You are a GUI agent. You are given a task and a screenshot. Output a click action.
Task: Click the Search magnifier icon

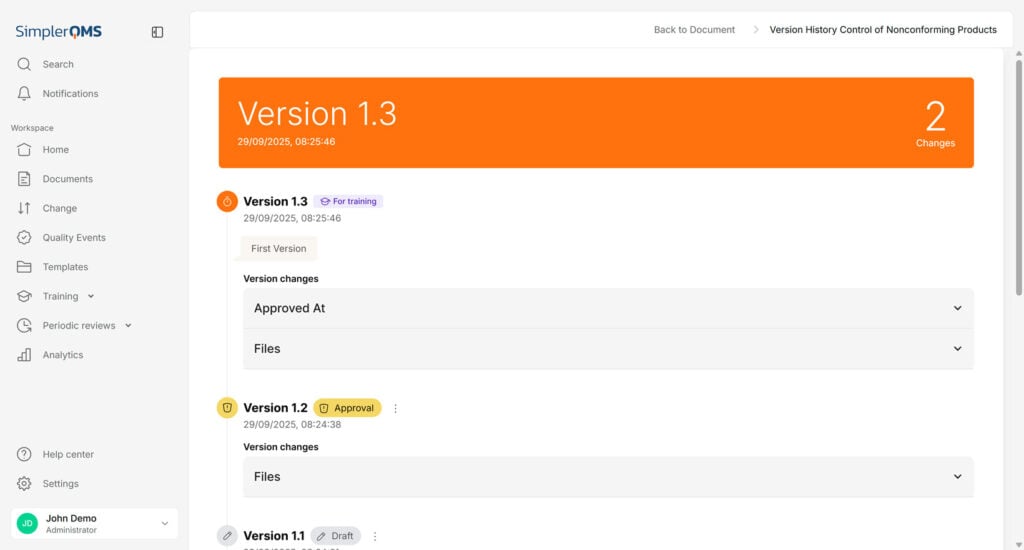(x=24, y=64)
